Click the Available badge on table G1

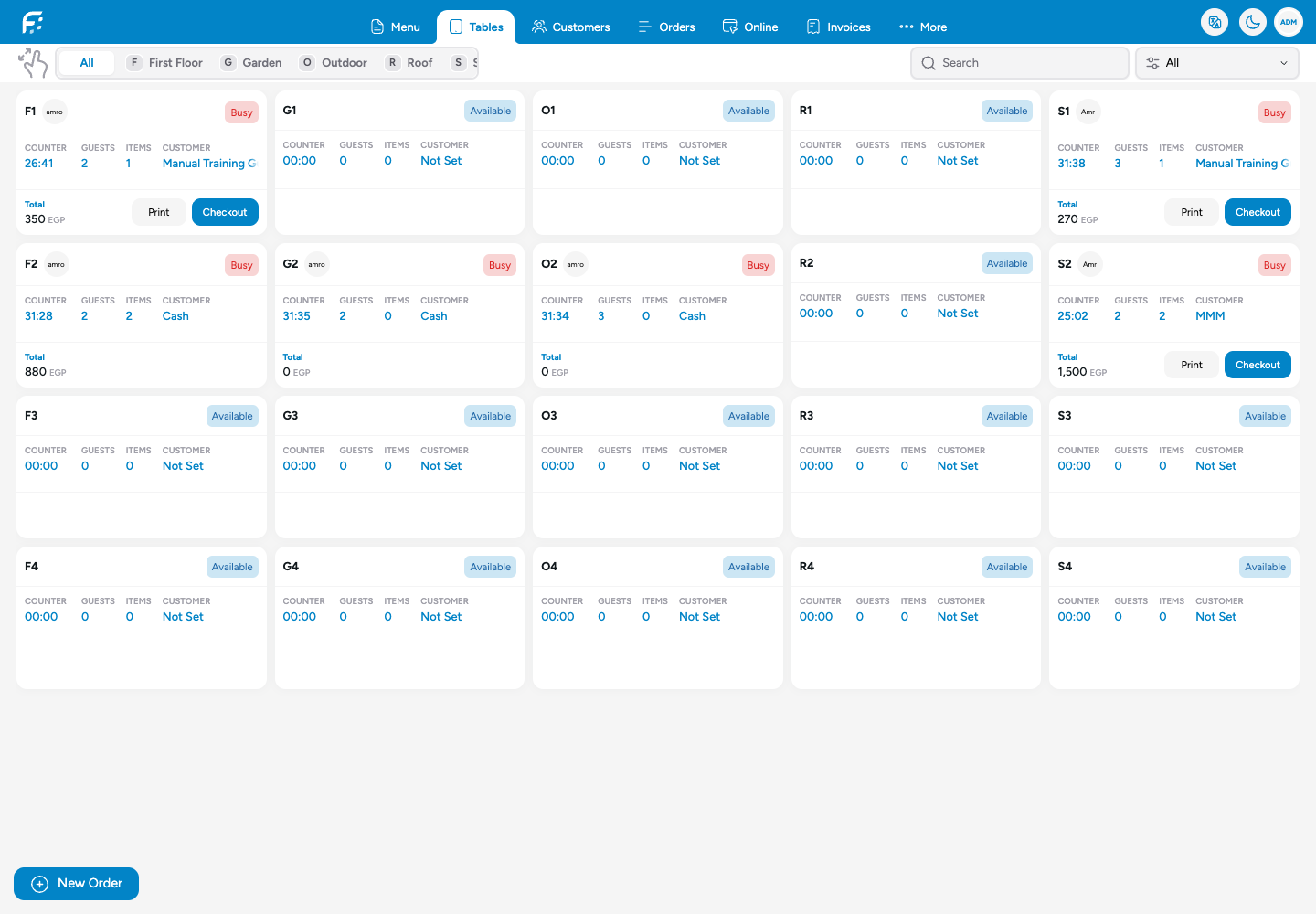(x=491, y=111)
